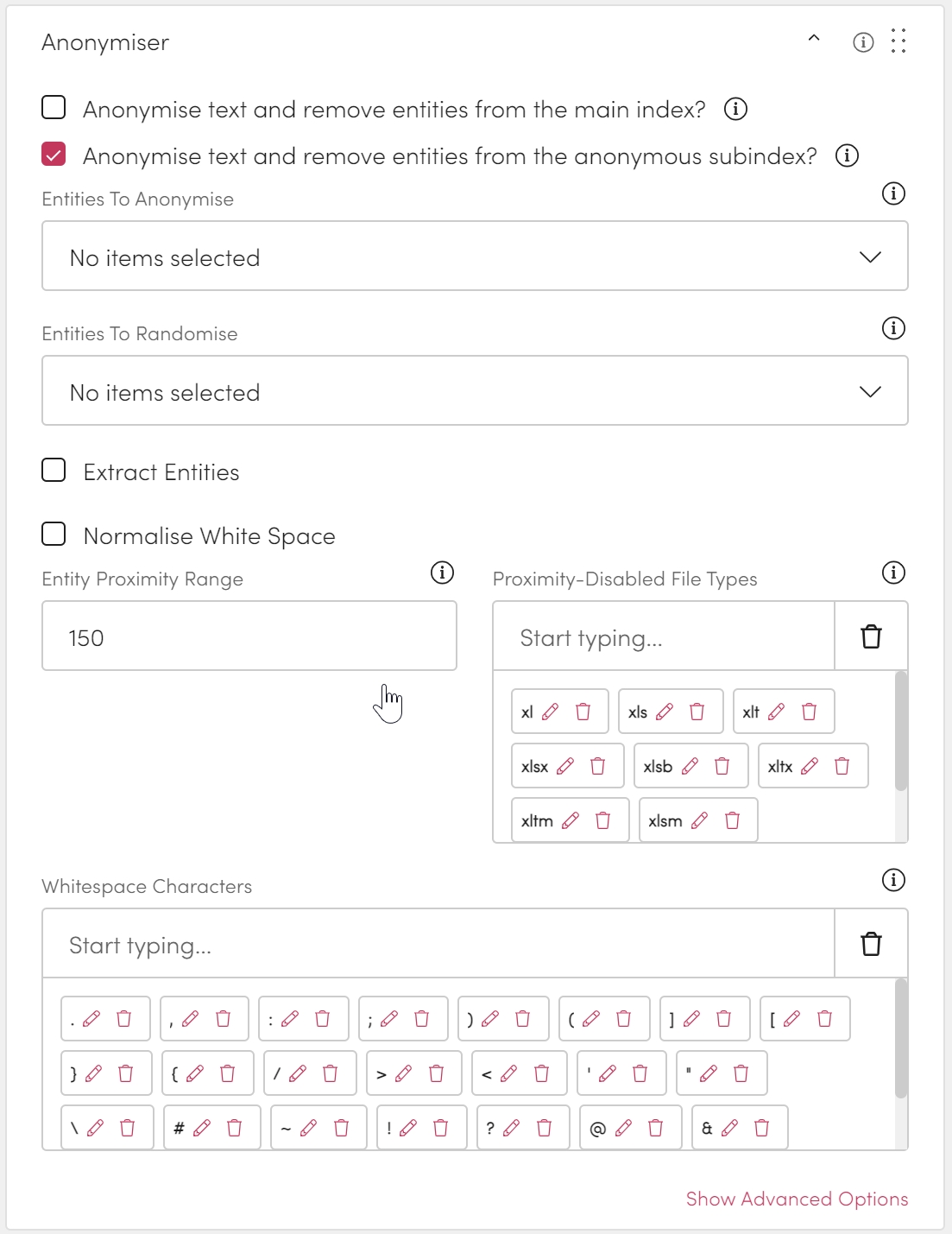952x1234 pixels.
Task: Tick the Extract Entities checkbox
Action: point(54,471)
